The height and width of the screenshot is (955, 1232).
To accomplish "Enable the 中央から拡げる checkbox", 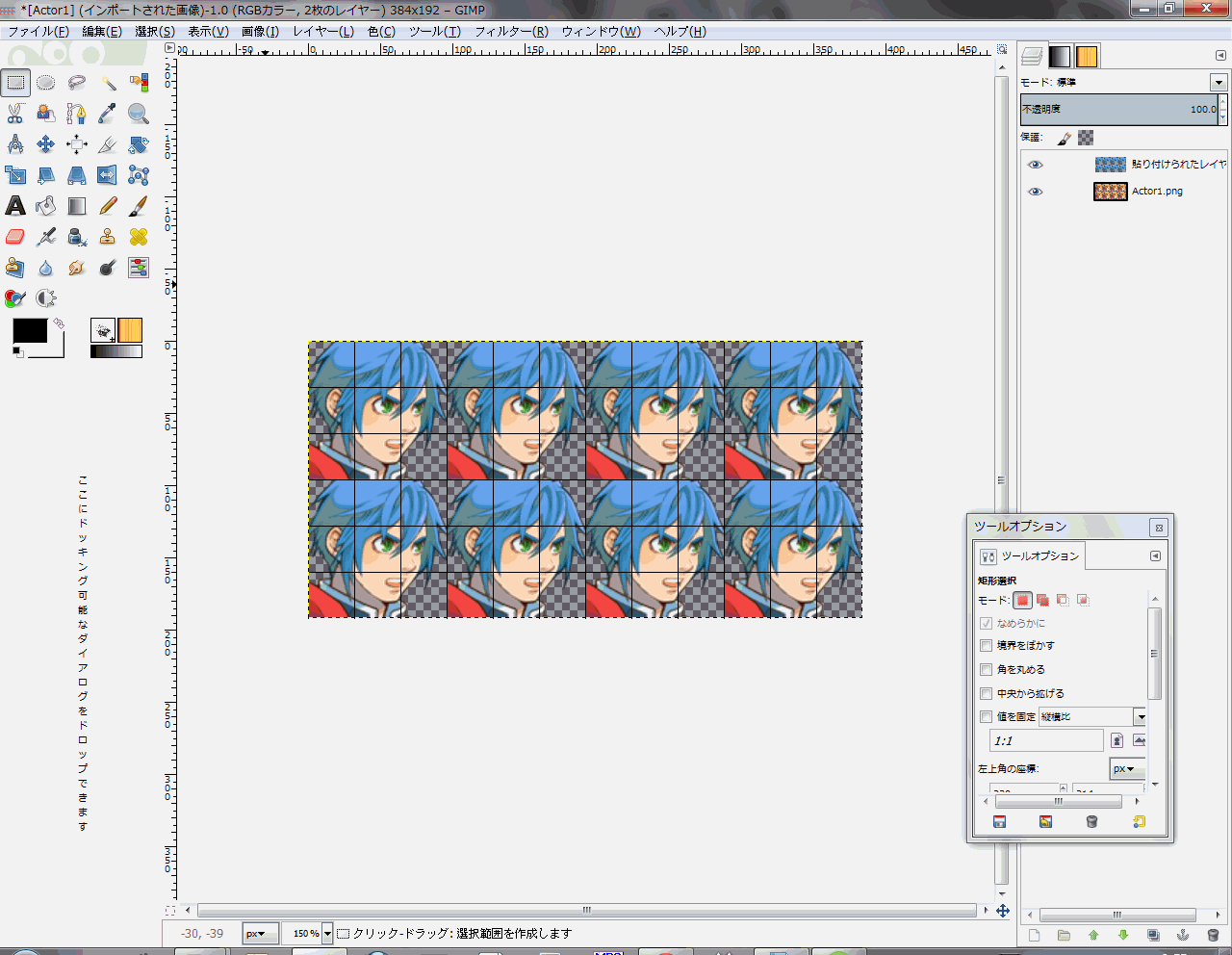I will [986, 694].
